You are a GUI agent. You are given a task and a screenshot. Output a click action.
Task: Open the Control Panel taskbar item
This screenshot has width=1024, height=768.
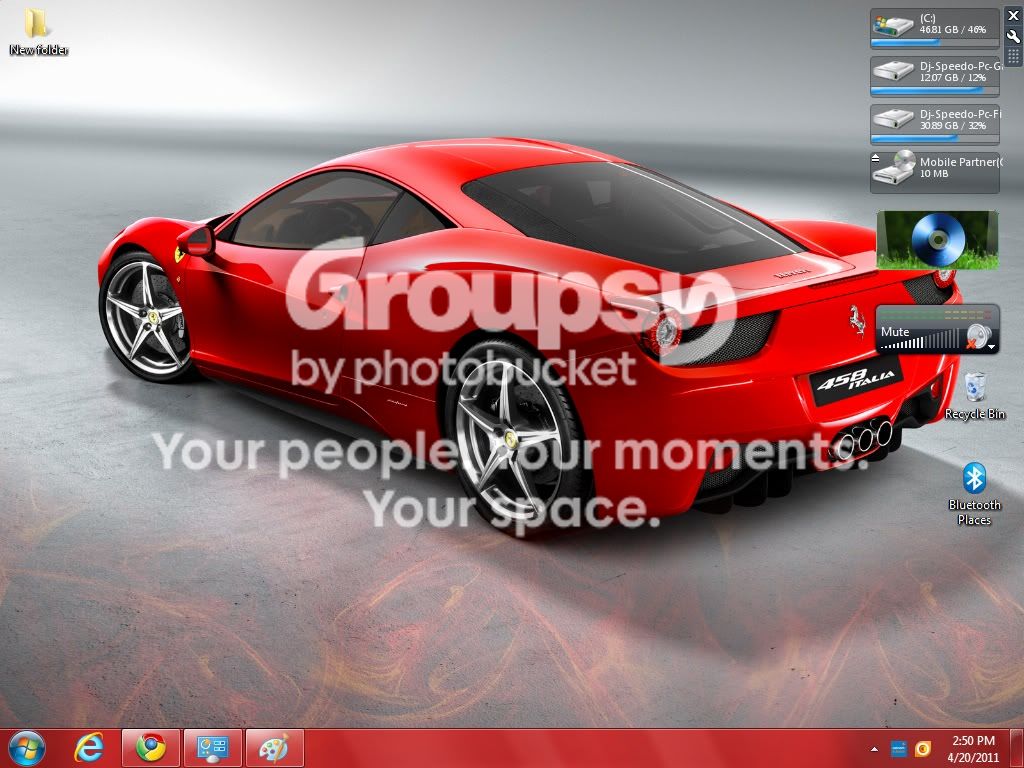(x=212, y=748)
